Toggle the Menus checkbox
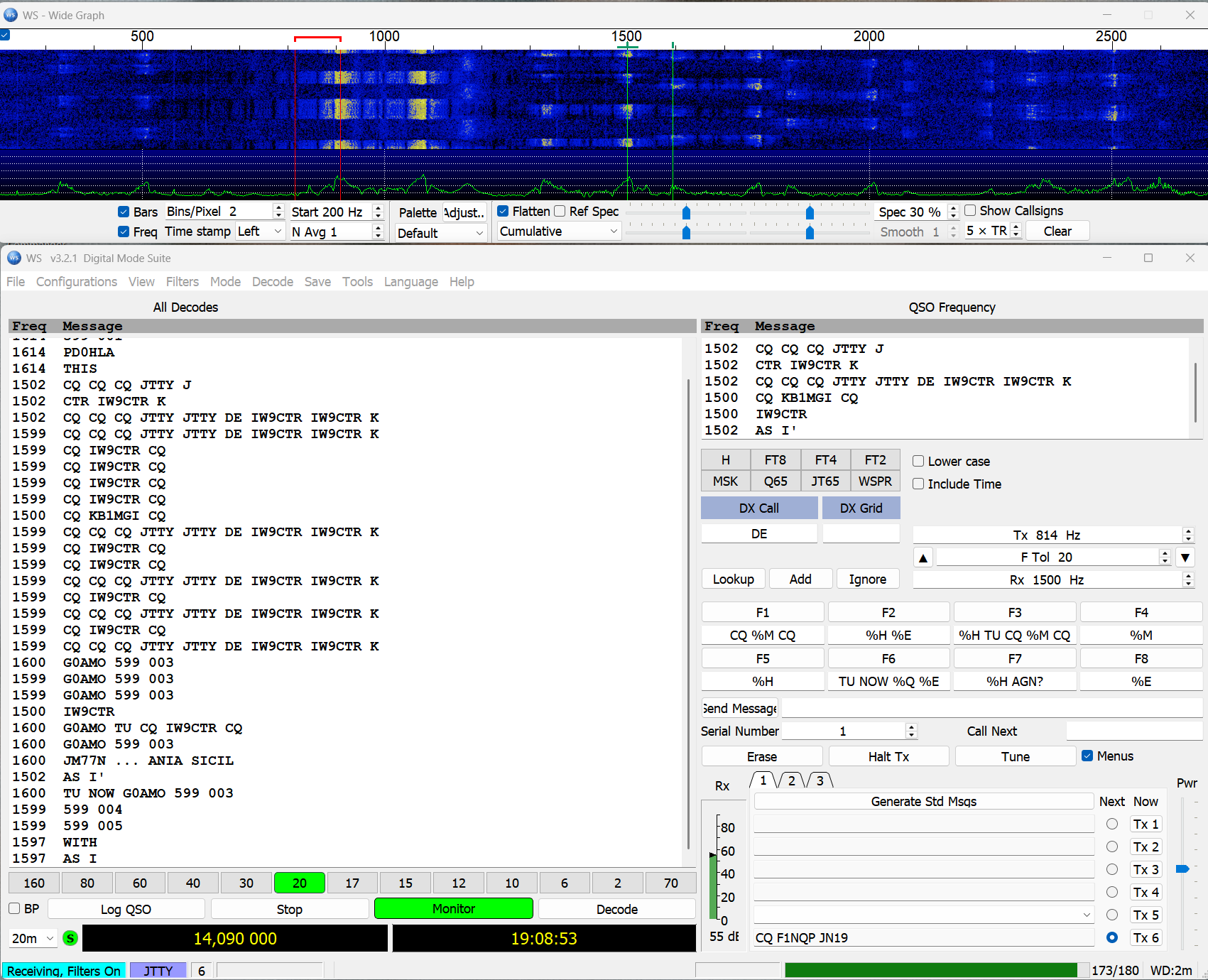The width and height of the screenshot is (1208, 980). pos(1087,756)
